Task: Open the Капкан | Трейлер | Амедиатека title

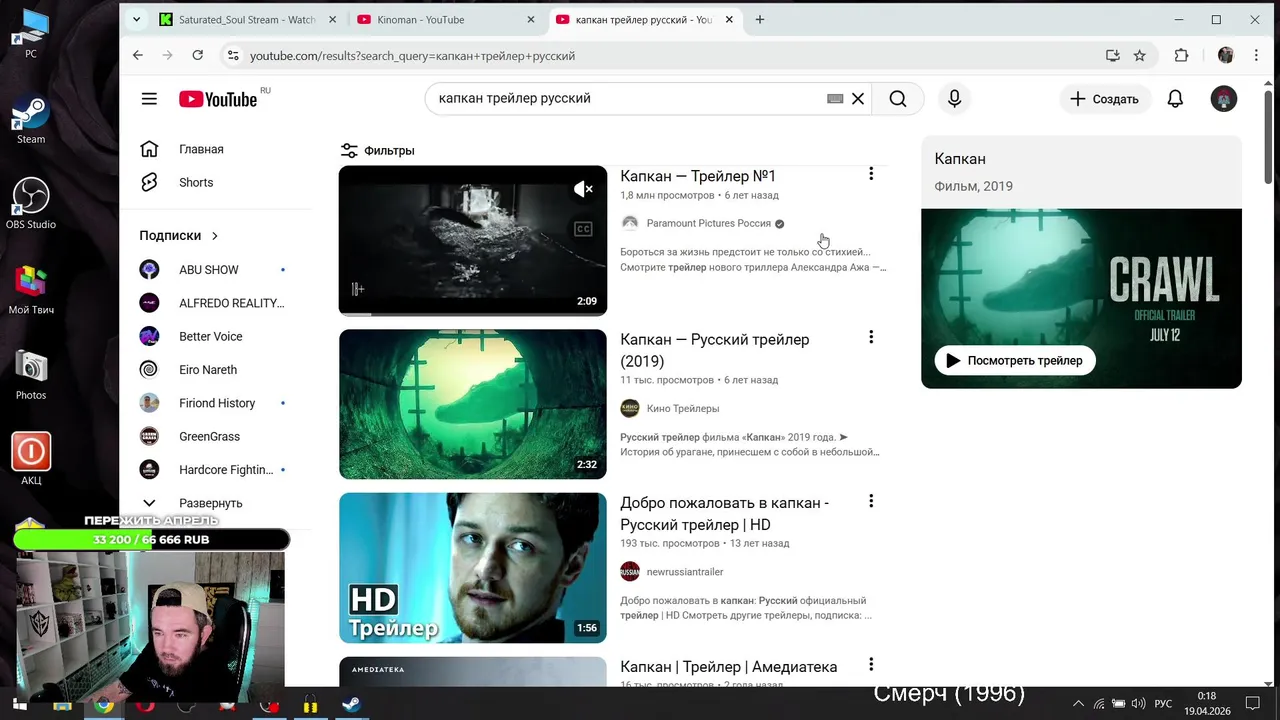Action: [729, 667]
